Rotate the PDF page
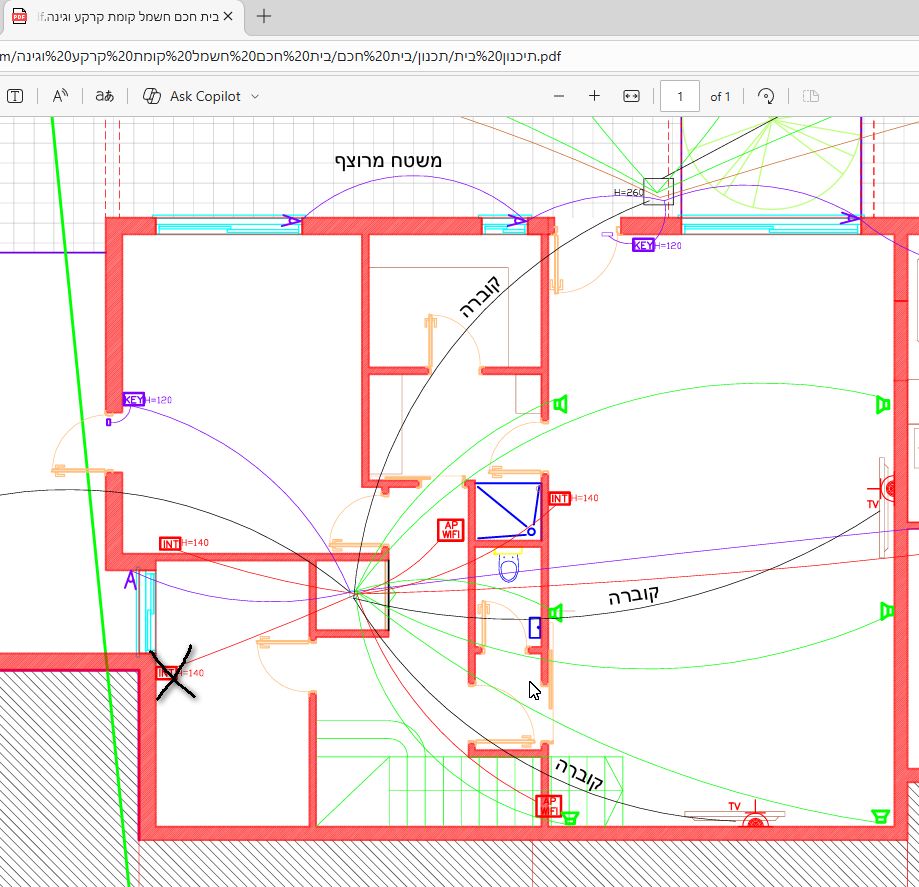Image resolution: width=919 pixels, height=887 pixels. point(766,96)
